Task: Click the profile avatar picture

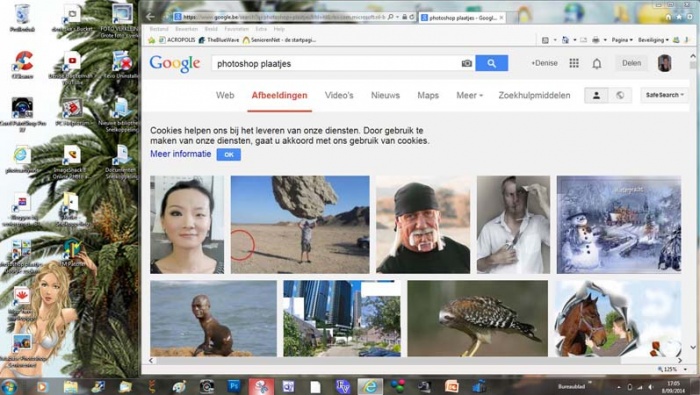Action: tap(664, 63)
